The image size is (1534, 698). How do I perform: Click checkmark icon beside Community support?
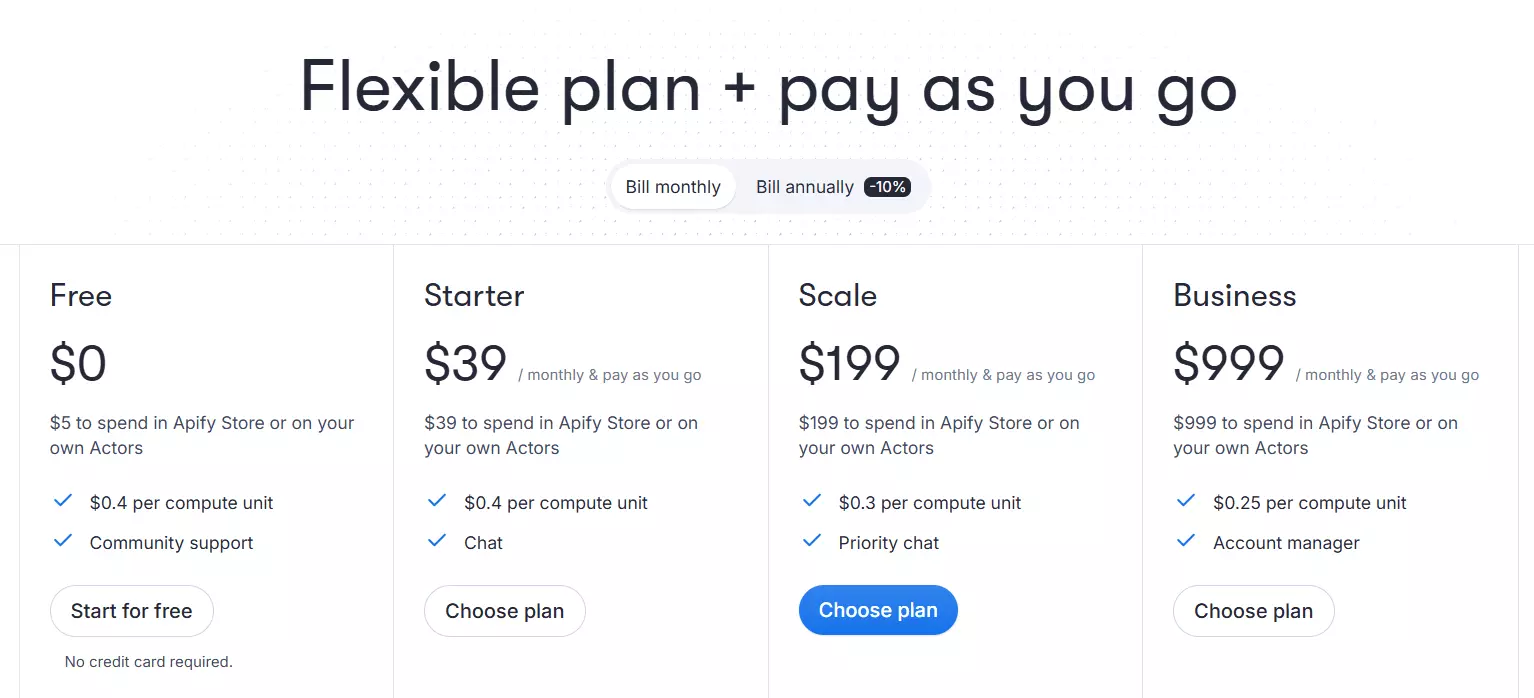coord(63,541)
